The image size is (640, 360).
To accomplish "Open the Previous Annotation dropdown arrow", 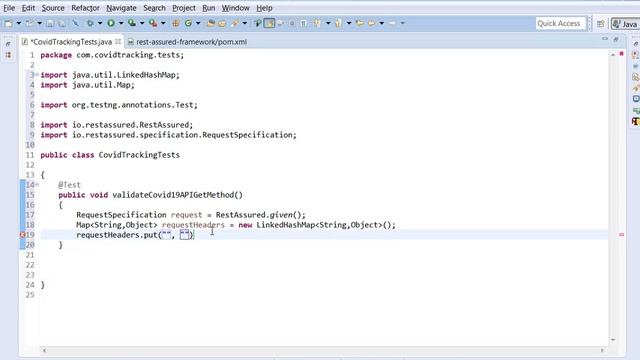I will [x=349, y=23].
